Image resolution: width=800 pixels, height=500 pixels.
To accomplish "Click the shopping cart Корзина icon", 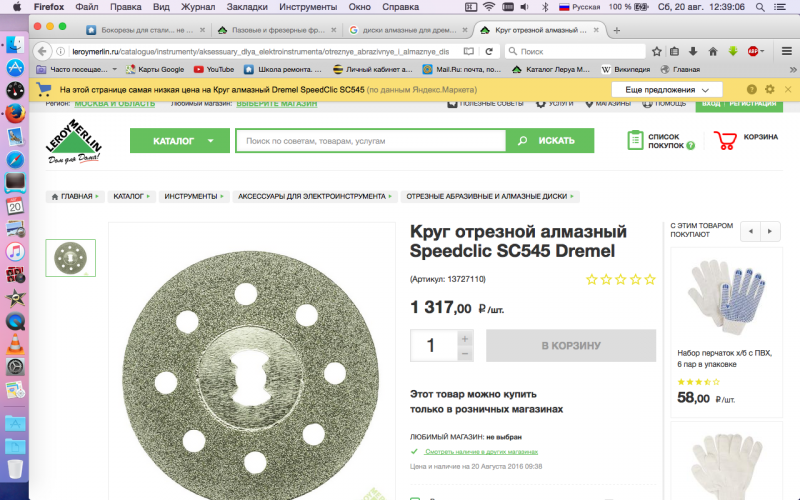I will 727,141.
